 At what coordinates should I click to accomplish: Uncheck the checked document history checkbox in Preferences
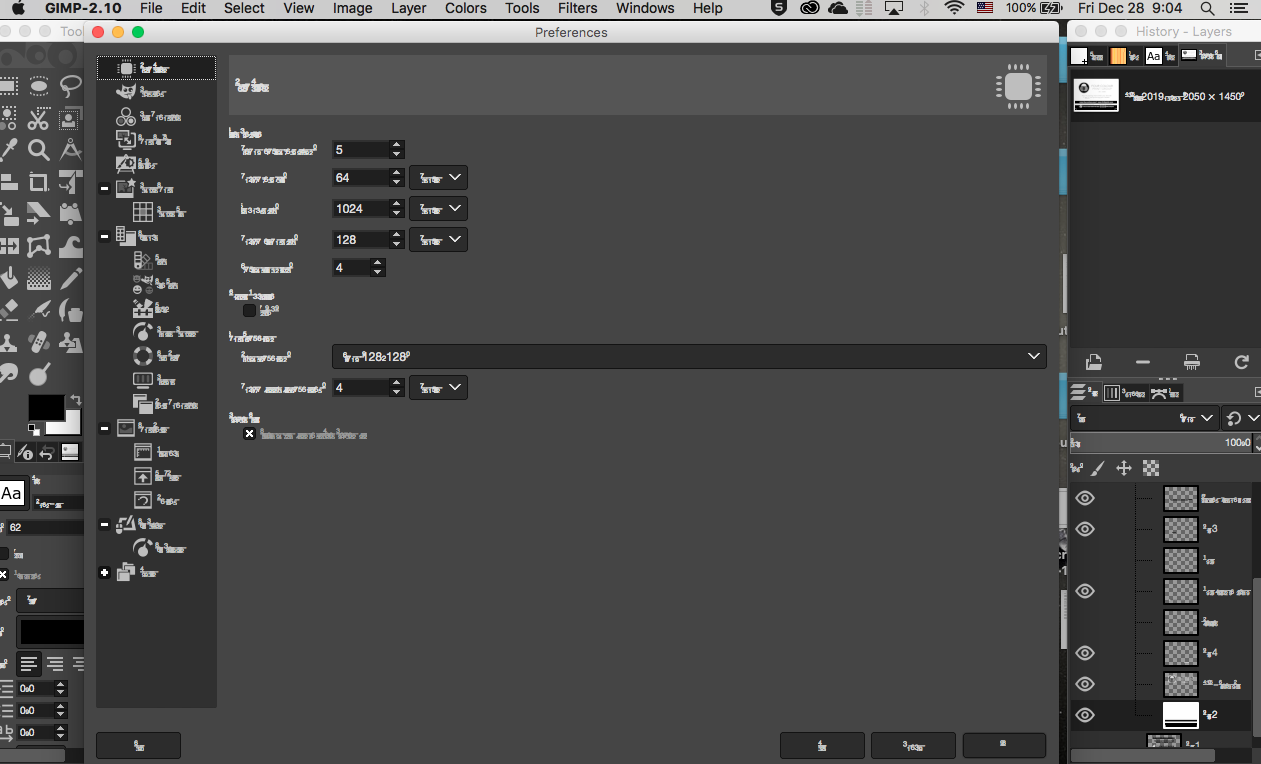click(249, 434)
